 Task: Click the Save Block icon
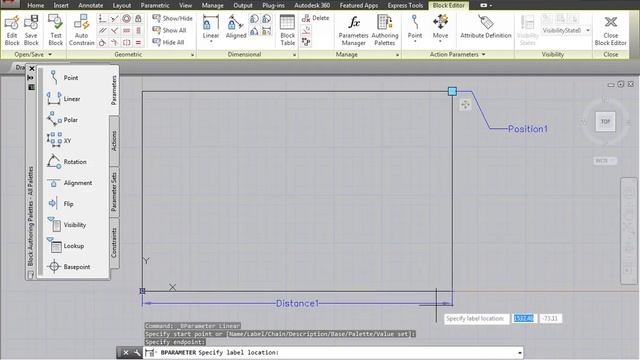[x=31, y=30]
